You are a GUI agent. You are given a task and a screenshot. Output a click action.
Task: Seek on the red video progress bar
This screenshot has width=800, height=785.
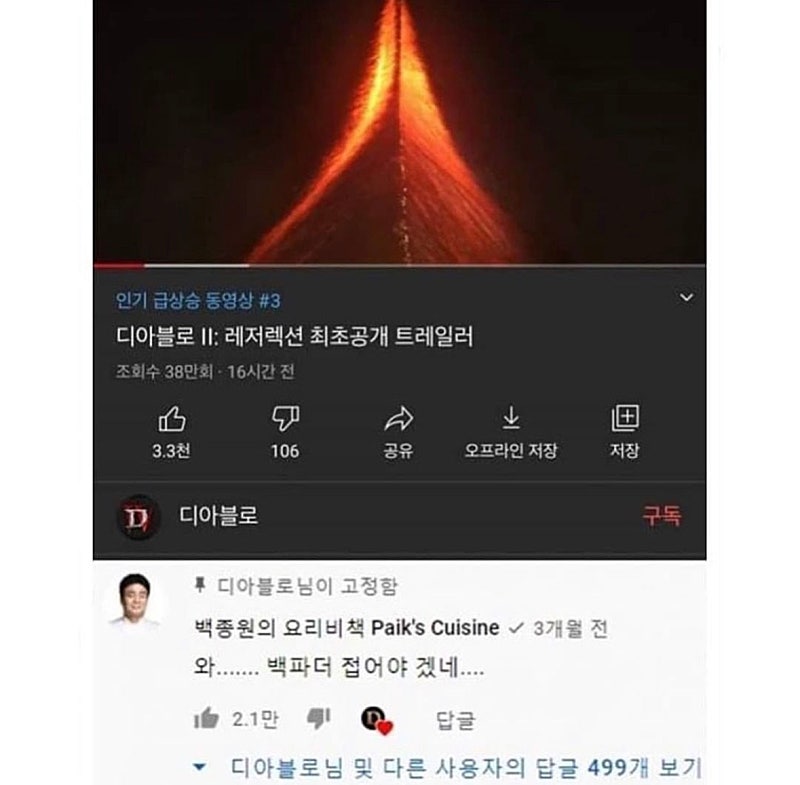(399, 265)
